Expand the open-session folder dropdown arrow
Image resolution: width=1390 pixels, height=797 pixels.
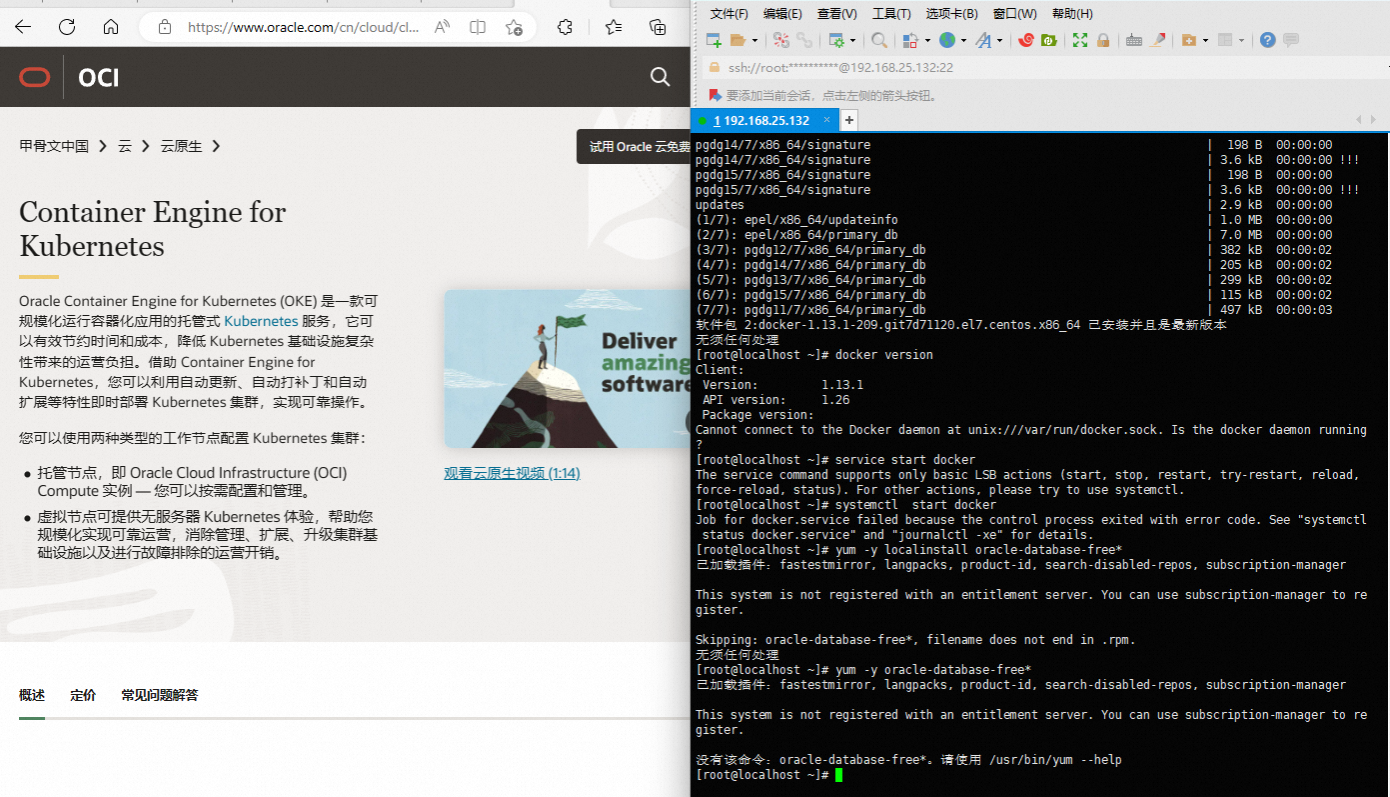tap(755, 40)
